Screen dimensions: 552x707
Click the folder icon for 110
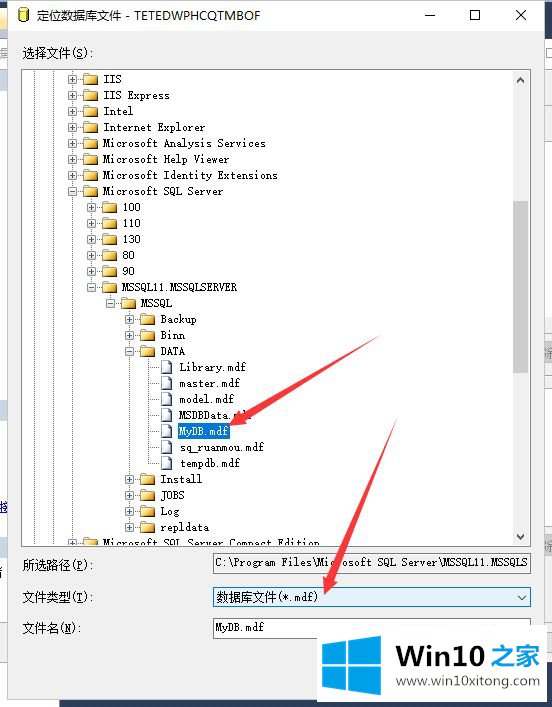coord(110,223)
